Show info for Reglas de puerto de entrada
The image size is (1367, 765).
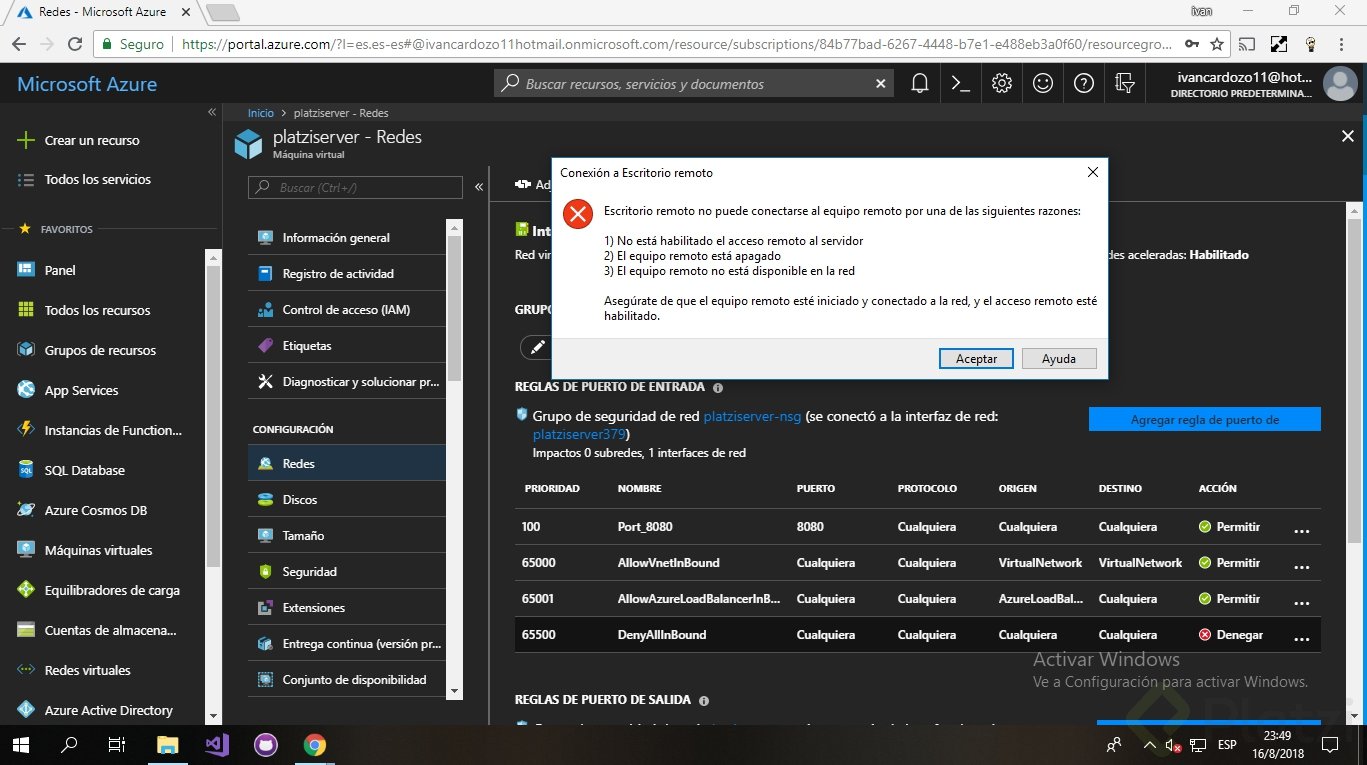[x=718, y=388]
